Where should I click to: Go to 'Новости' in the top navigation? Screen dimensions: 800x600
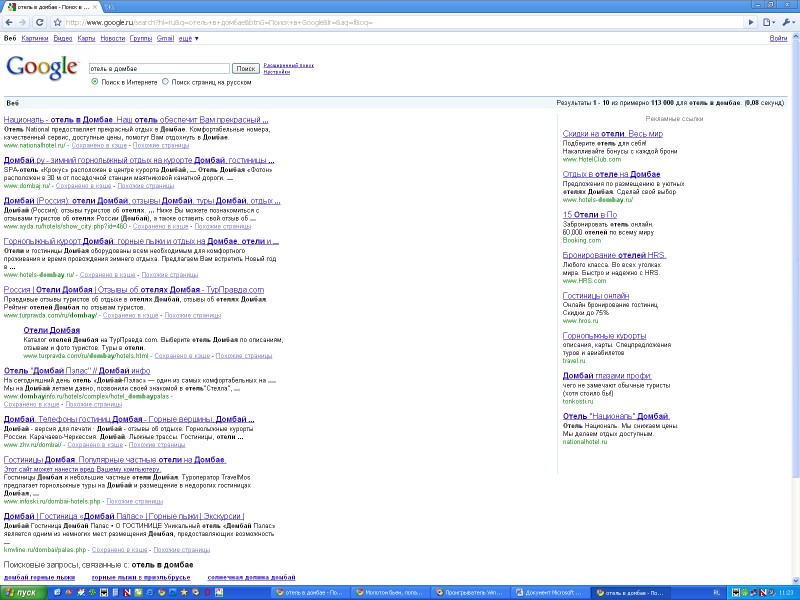click(113, 38)
